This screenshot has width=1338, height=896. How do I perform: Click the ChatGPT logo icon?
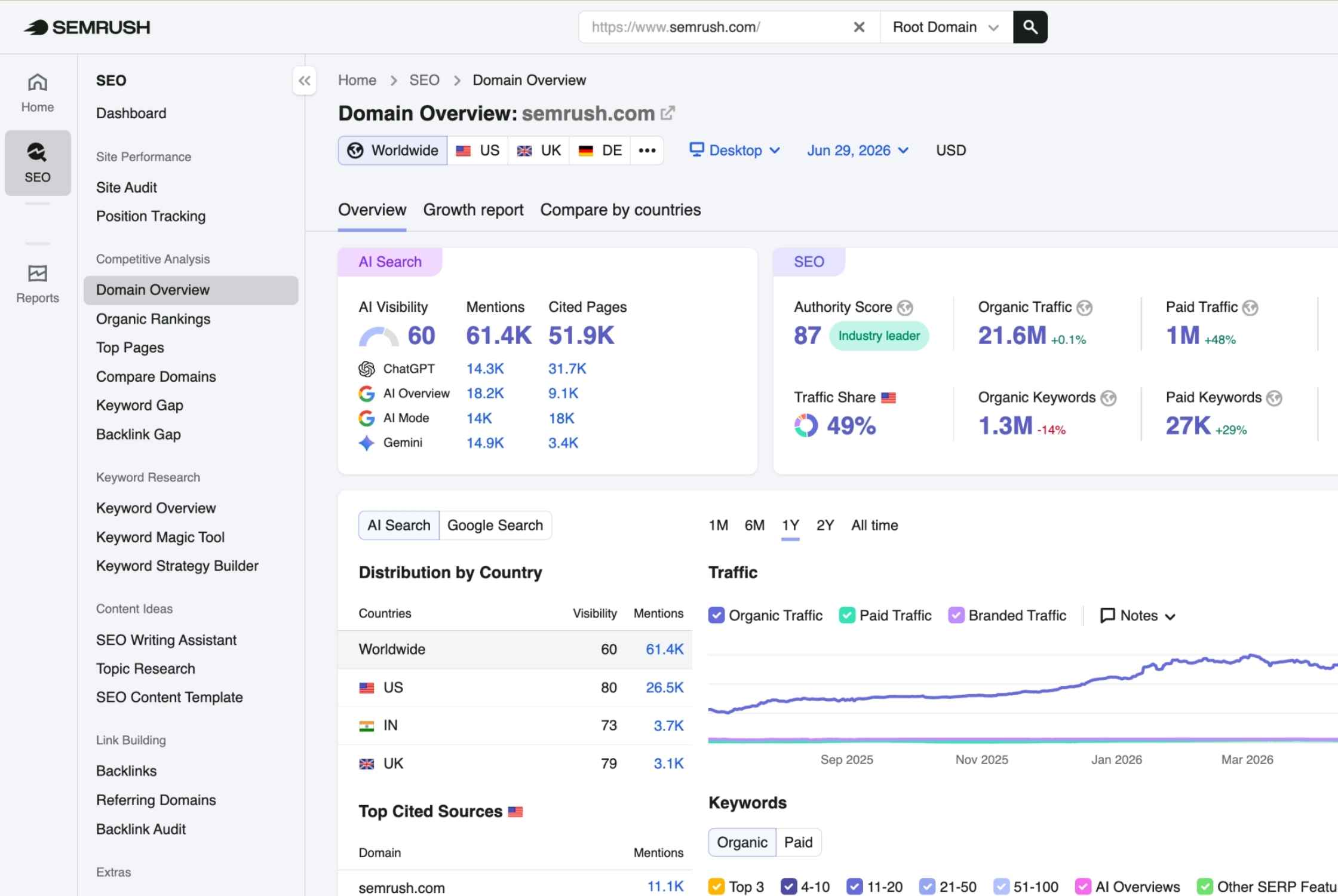click(x=367, y=369)
